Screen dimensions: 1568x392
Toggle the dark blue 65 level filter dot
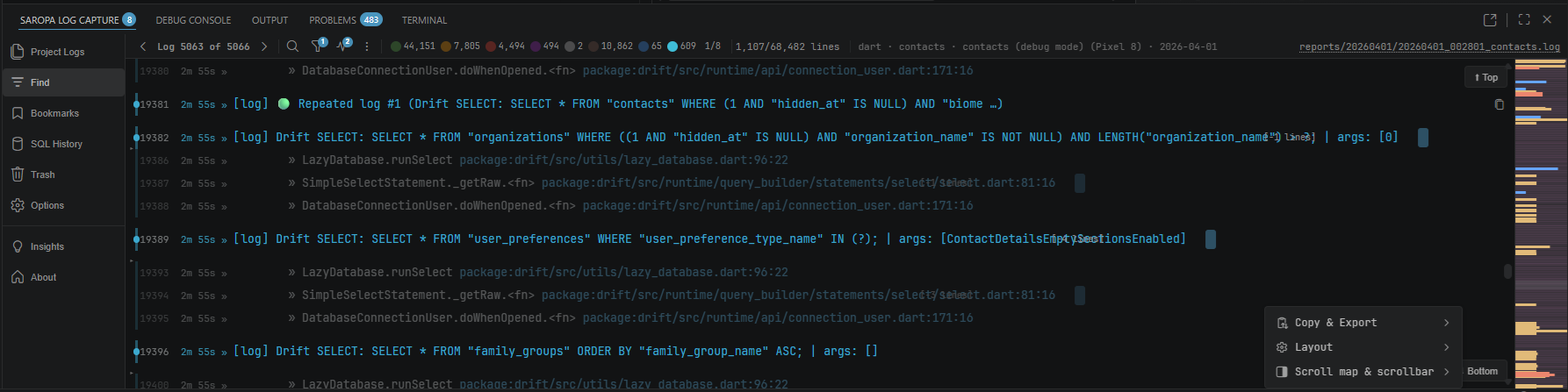pos(644,46)
